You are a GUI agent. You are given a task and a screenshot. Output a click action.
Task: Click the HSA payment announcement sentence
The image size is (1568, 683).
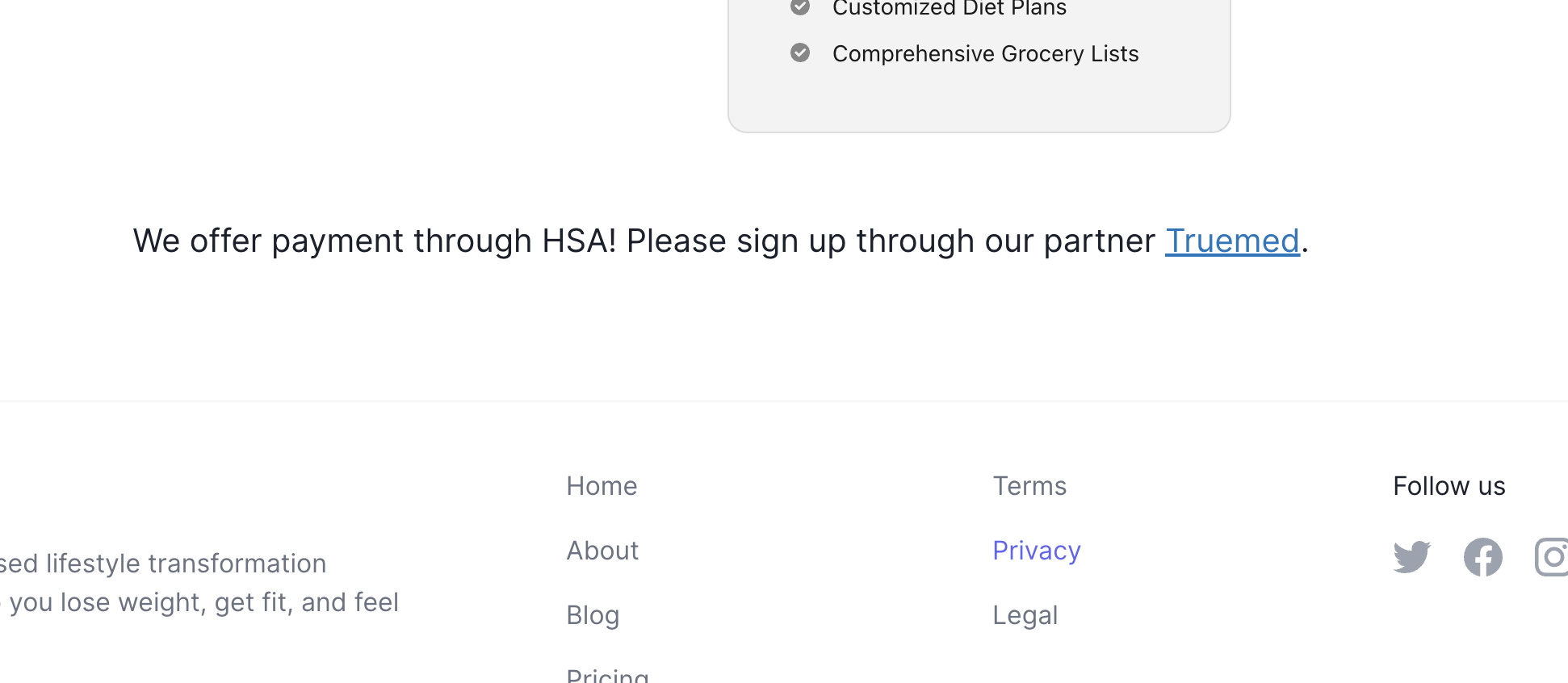point(720,241)
